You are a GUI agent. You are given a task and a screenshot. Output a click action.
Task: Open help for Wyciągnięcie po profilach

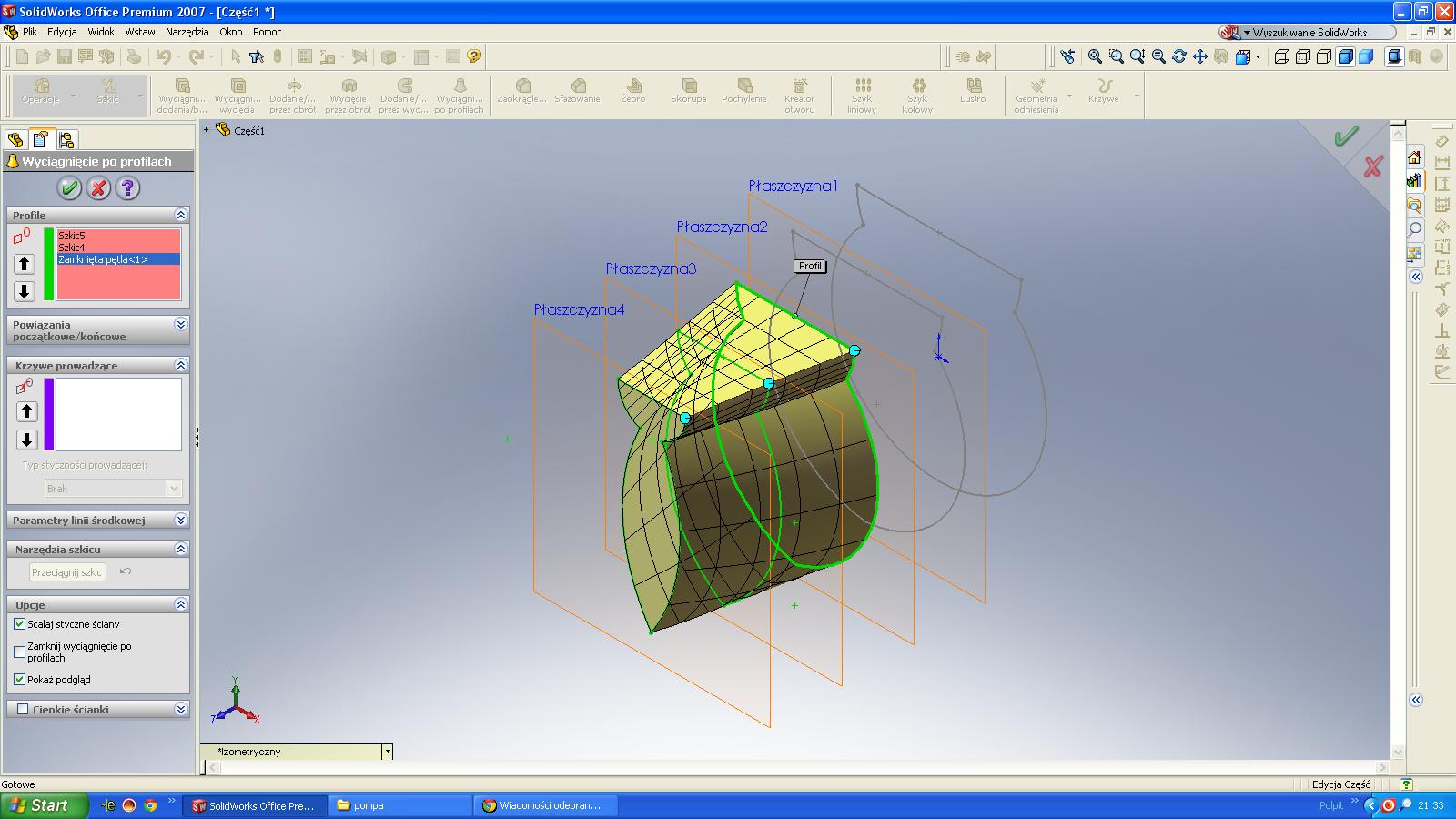point(127,188)
